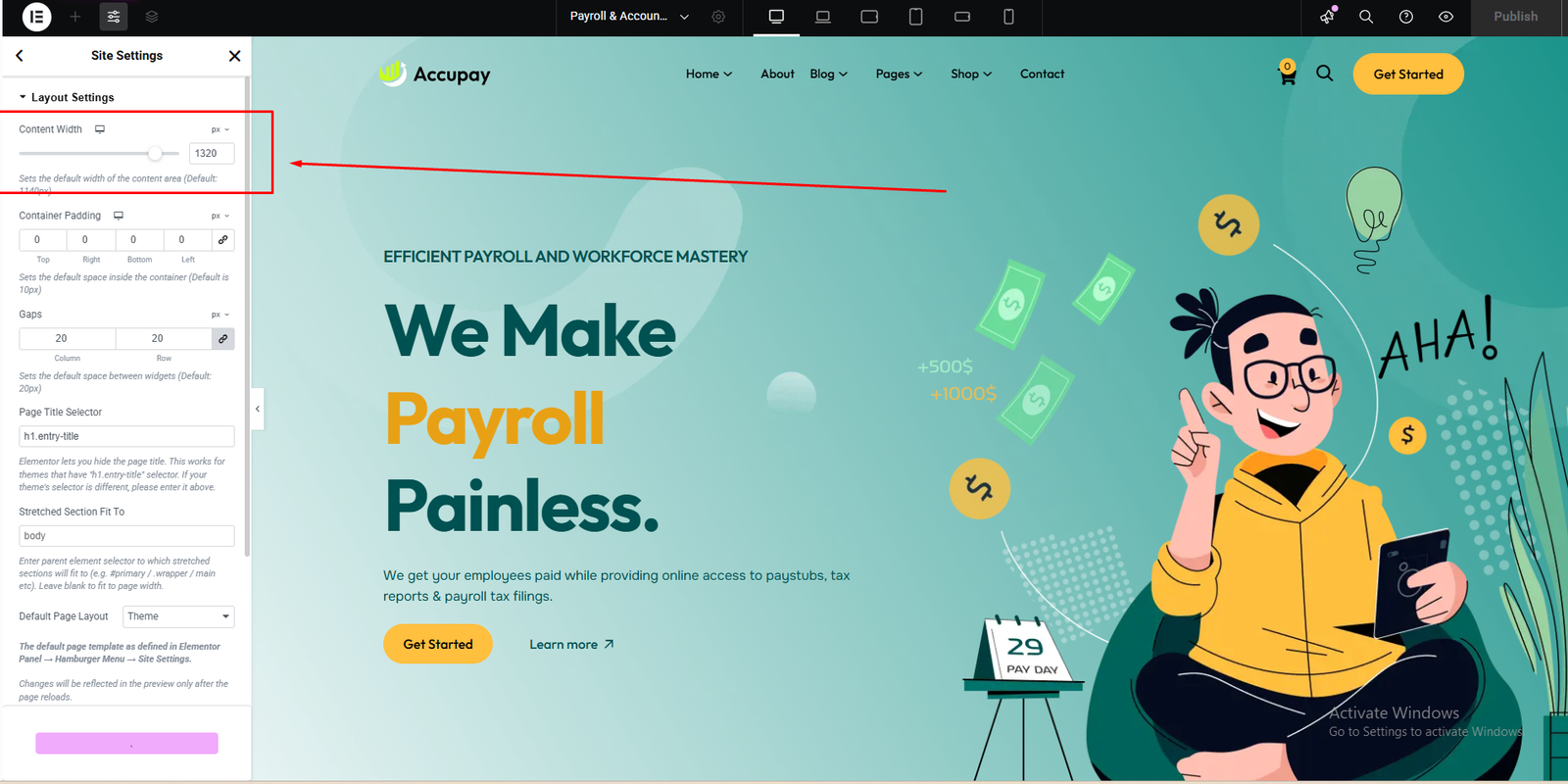Click the yellow Get Started header button
This screenshot has height=784, width=1568.
pyautogui.click(x=1407, y=74)
